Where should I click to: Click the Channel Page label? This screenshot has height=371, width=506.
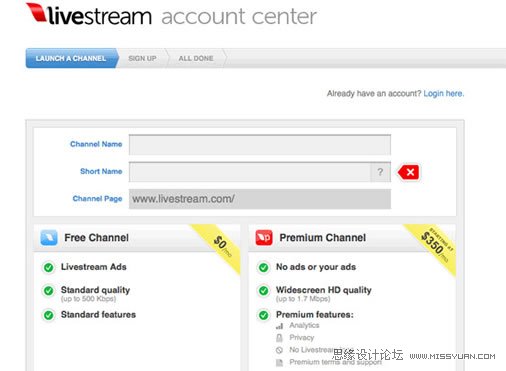point(97,199)
